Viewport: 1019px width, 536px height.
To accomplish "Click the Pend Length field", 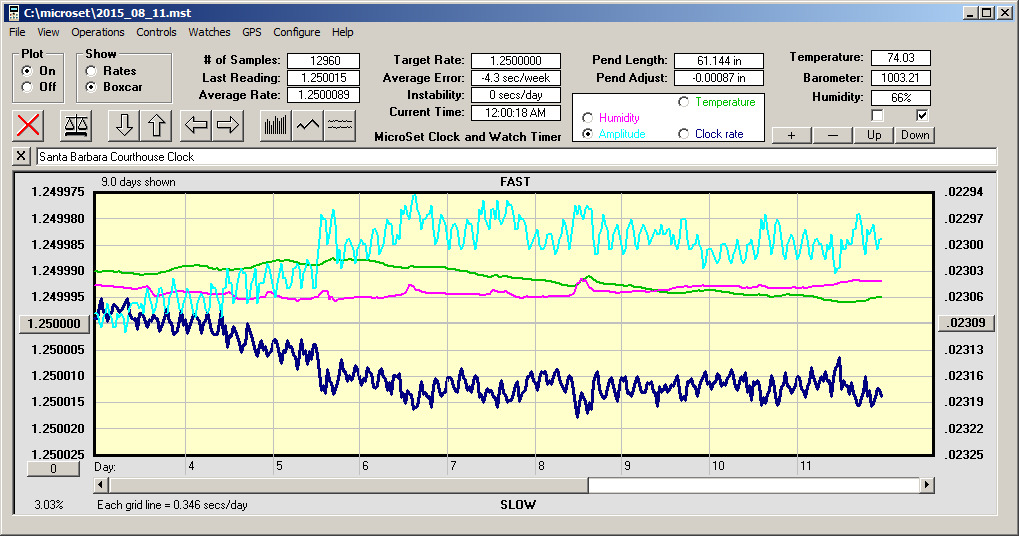I will coord(719,60).
